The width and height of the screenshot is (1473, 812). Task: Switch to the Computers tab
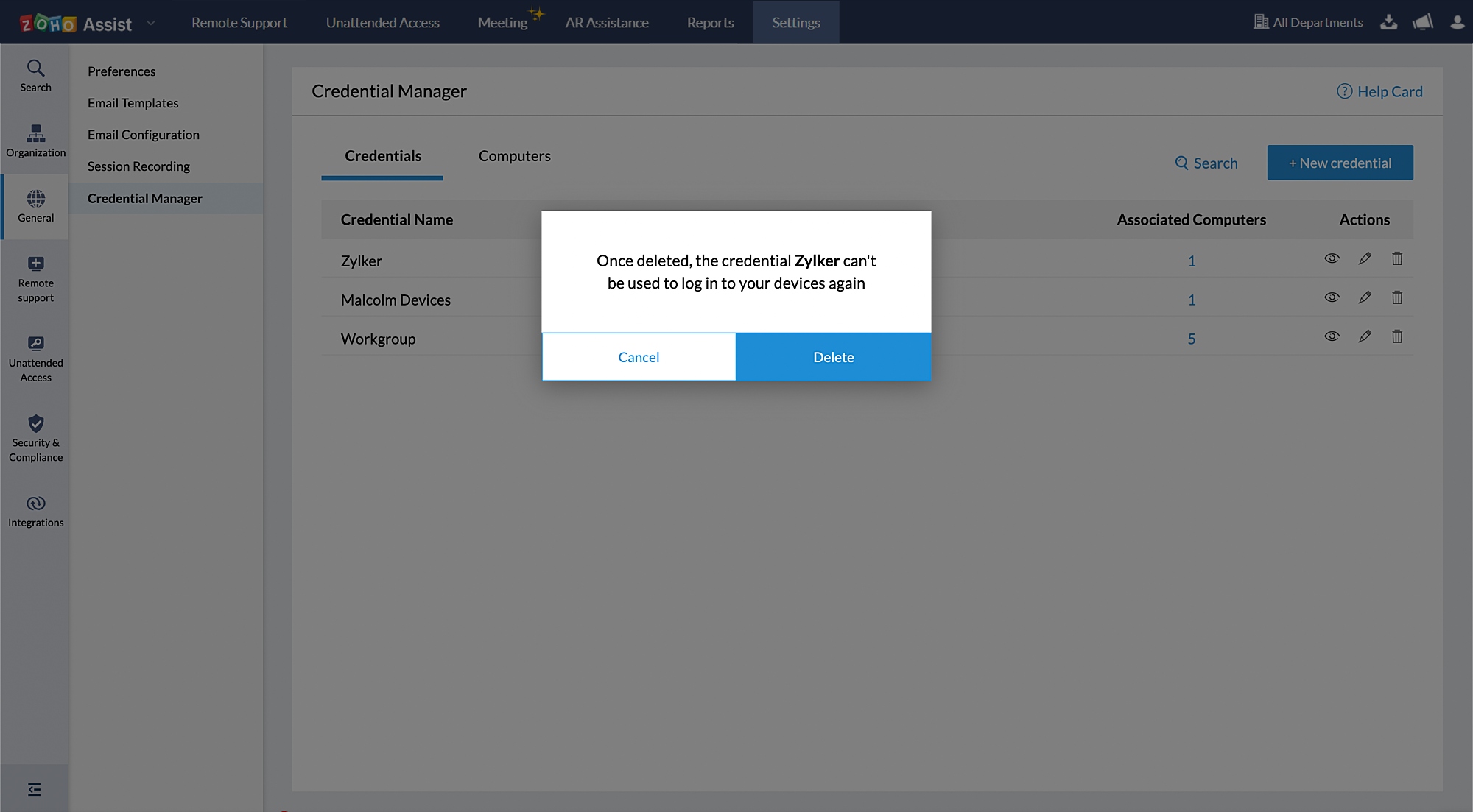coord(514,156)
